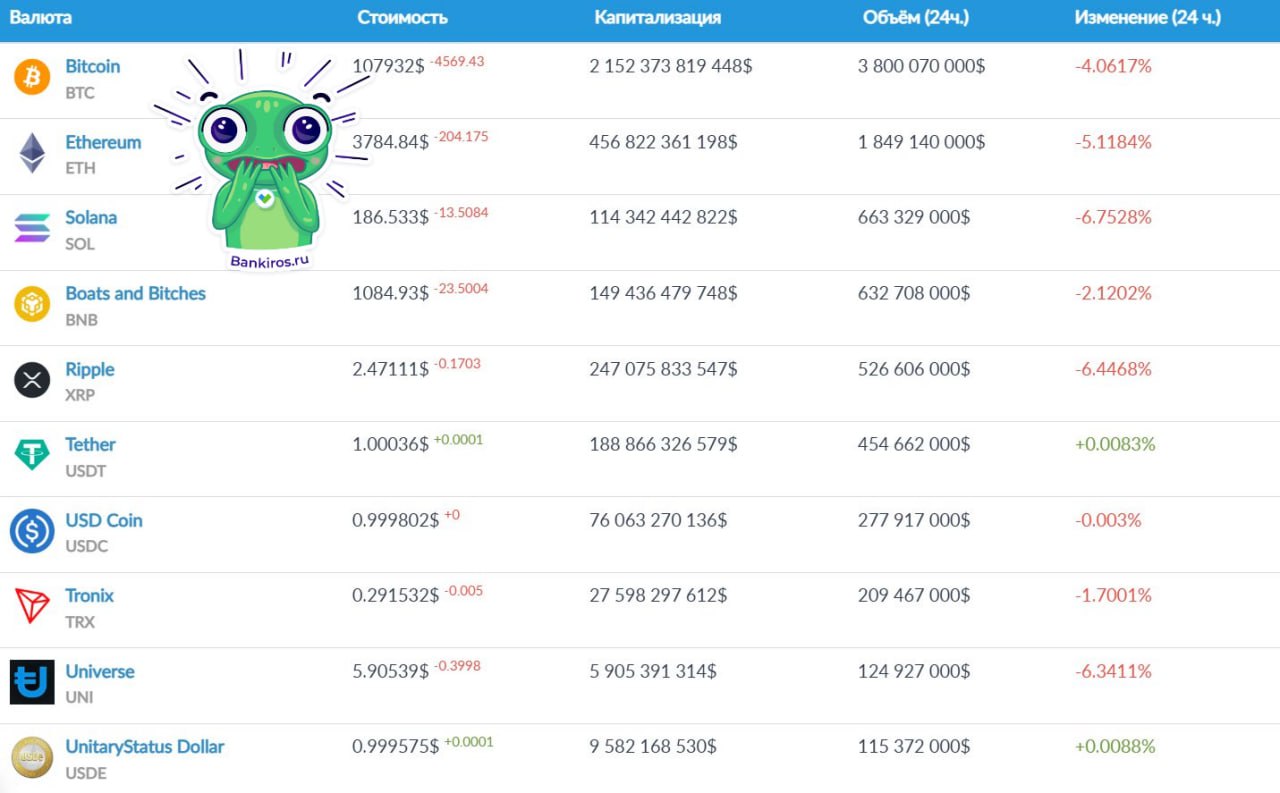This screenshot has width=1280, height=793.
Task: Sort by the Стоимость column header
Action: 402,18
